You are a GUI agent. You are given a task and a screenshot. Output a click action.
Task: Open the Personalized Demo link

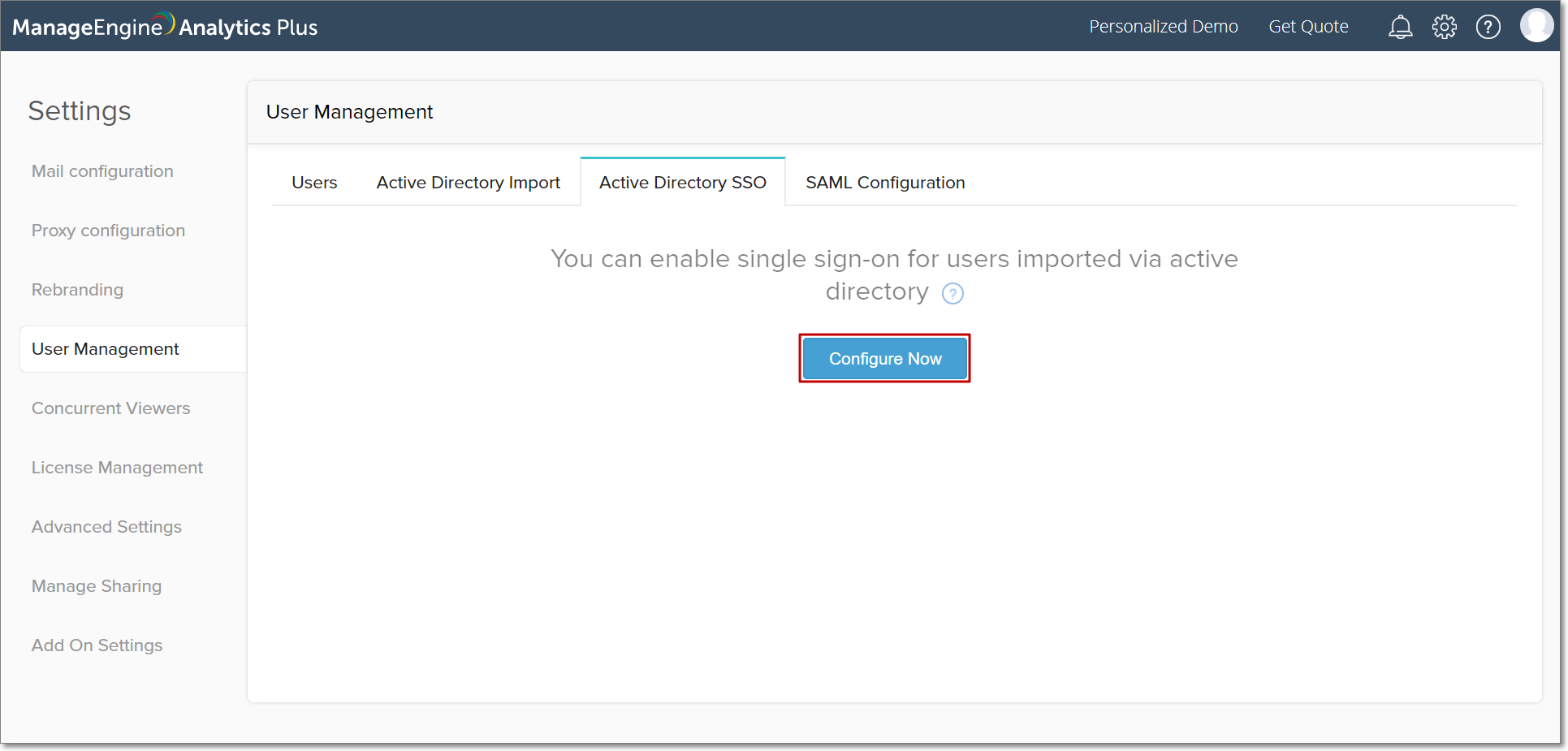[1163, 27]
